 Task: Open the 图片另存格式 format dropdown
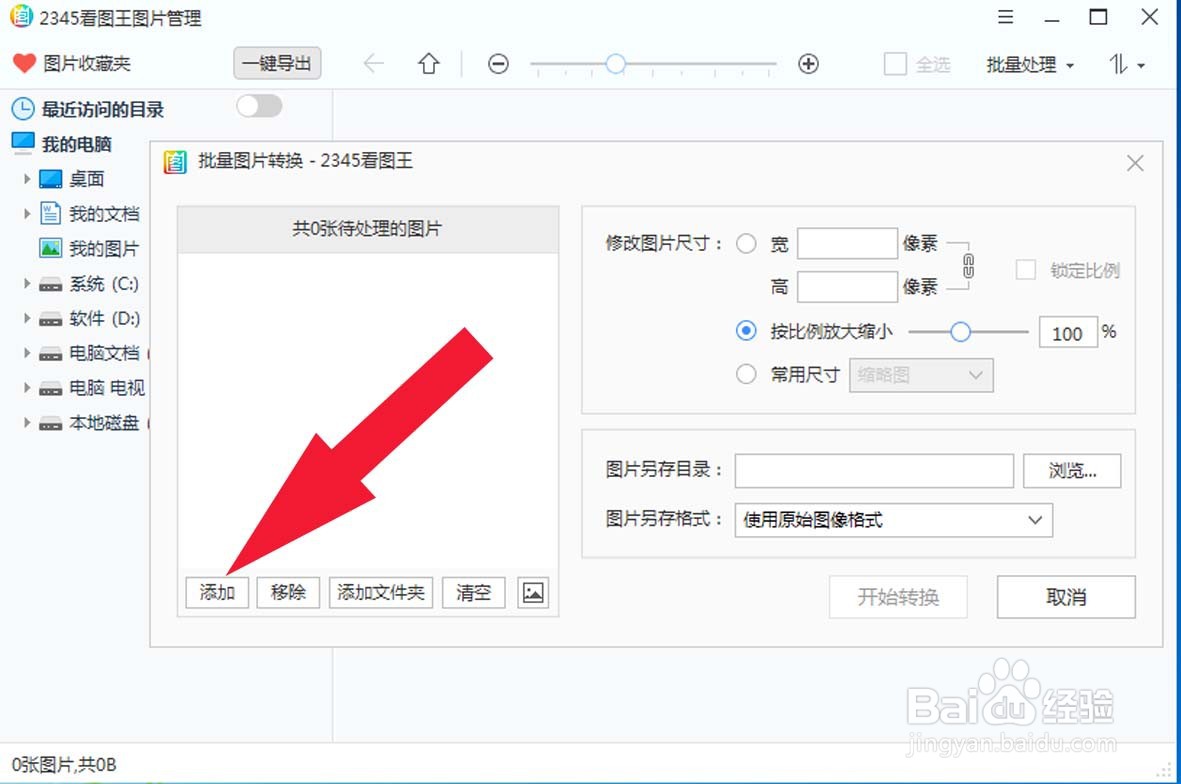tap(893, 520)
